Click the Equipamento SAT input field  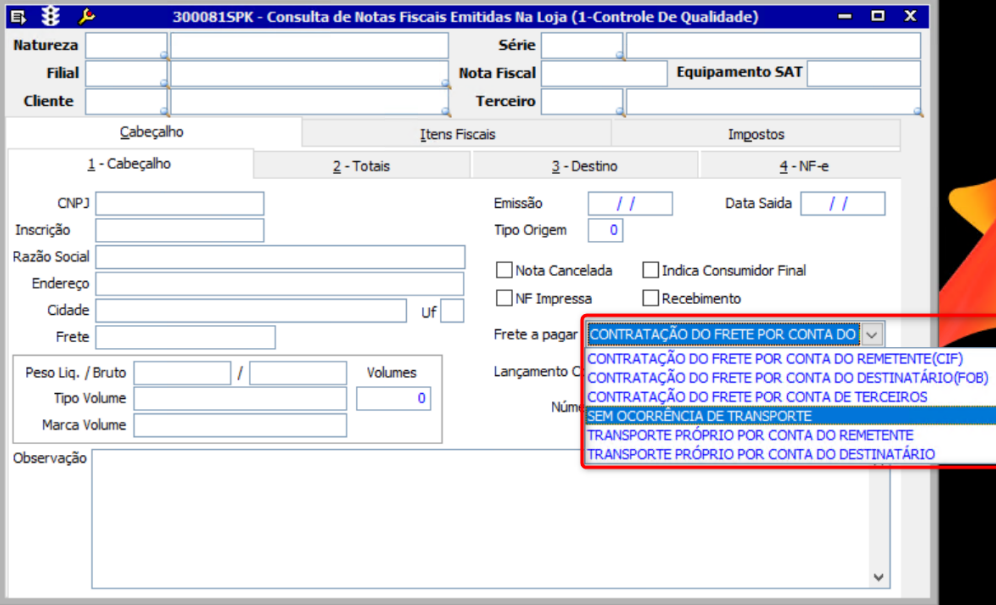864,73
